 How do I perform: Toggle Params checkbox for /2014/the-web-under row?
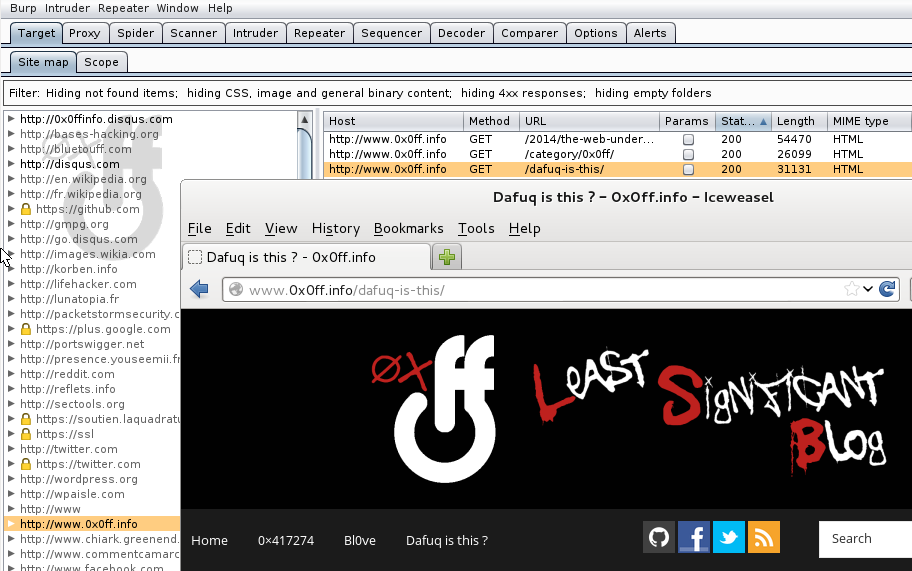(x=688, y=140)
